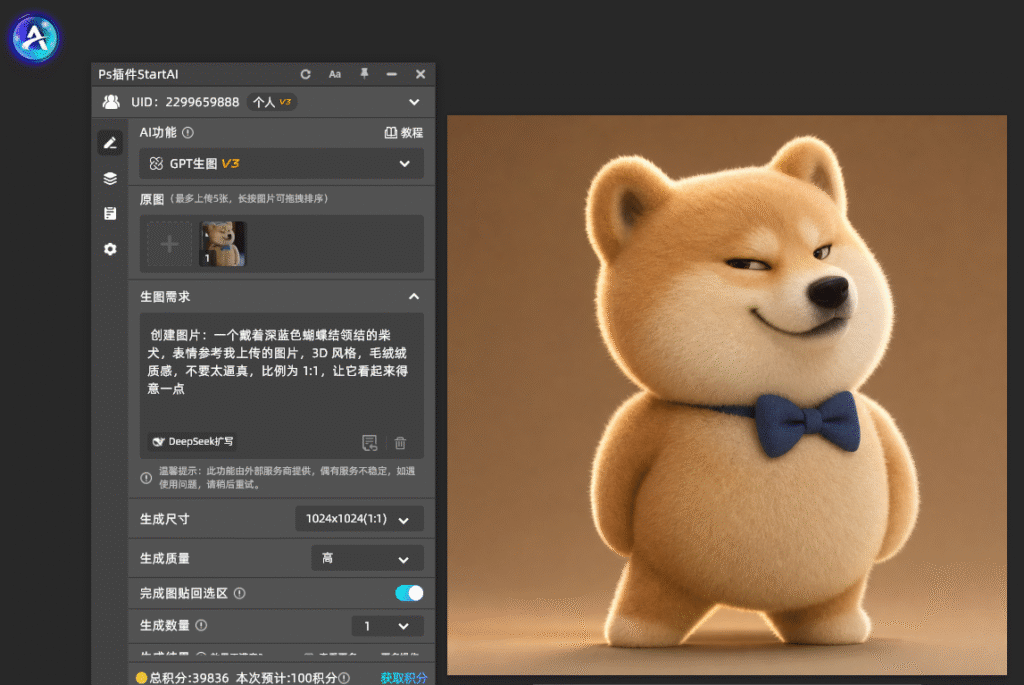
Task: Show info about 完成图贴回选区
Action: [240, 593]
